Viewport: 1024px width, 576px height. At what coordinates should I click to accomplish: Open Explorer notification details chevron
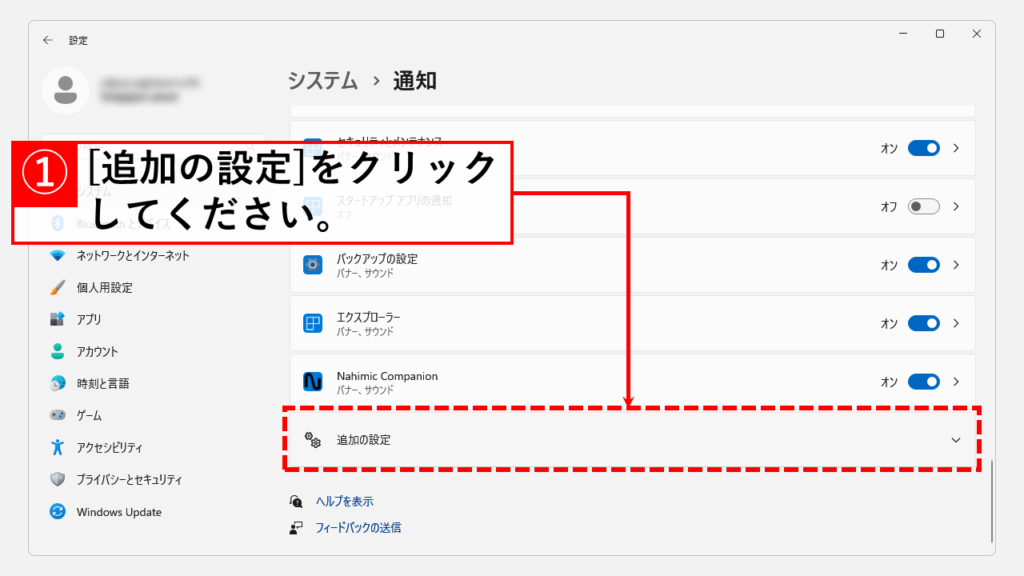click(x=956, y=323)
